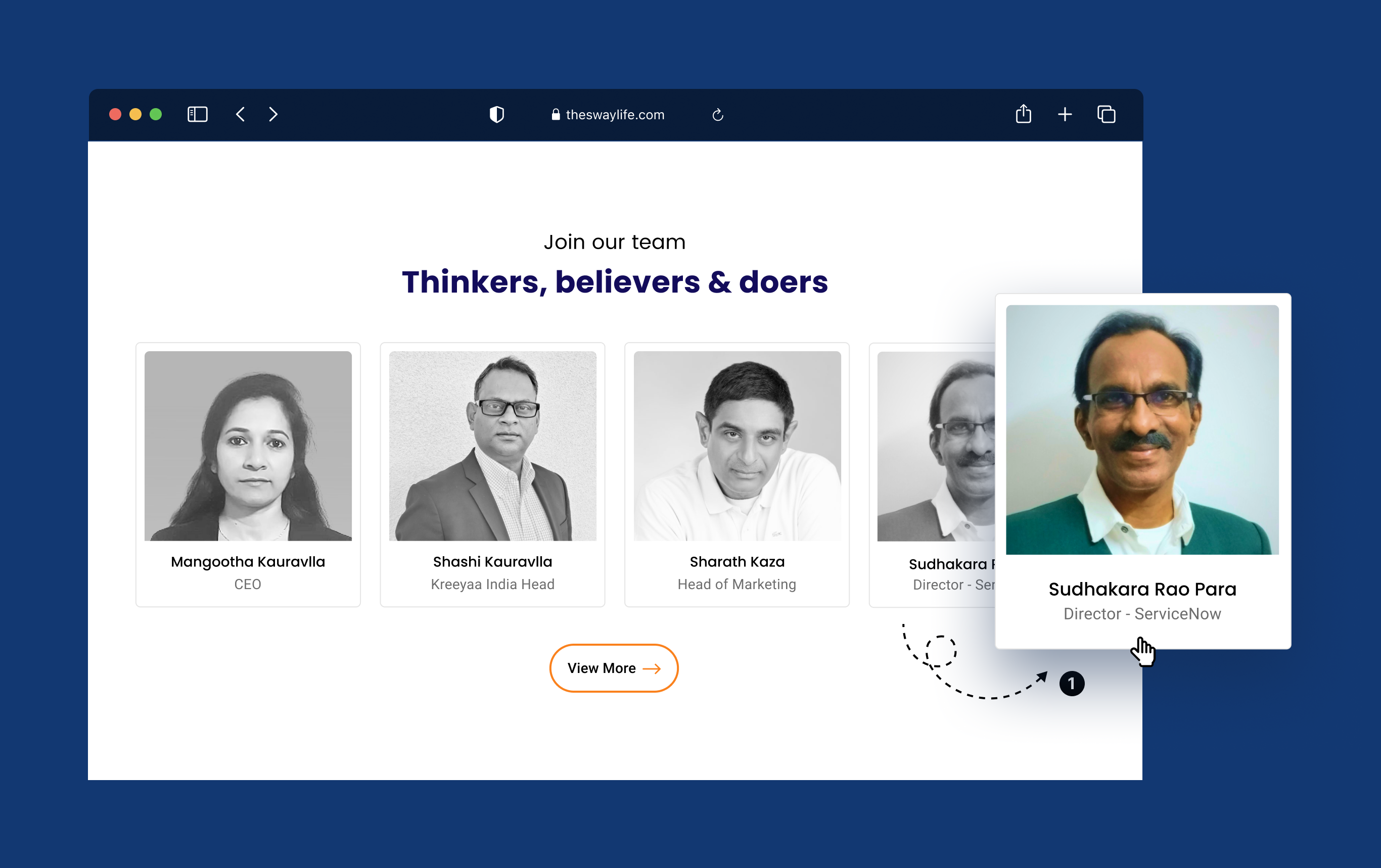Screen dimensions: 1381x868
Task: Toggle the Safari sidebar icon
Action: pyautogui.click(x=197, y=114)
